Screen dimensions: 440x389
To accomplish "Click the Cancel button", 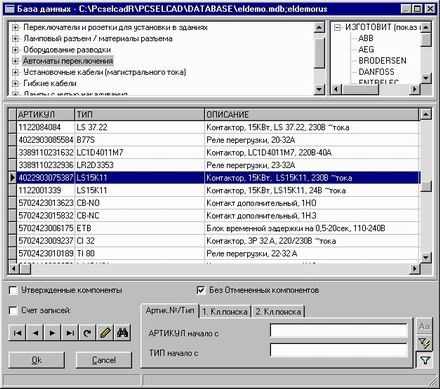I will click(104, 360).
